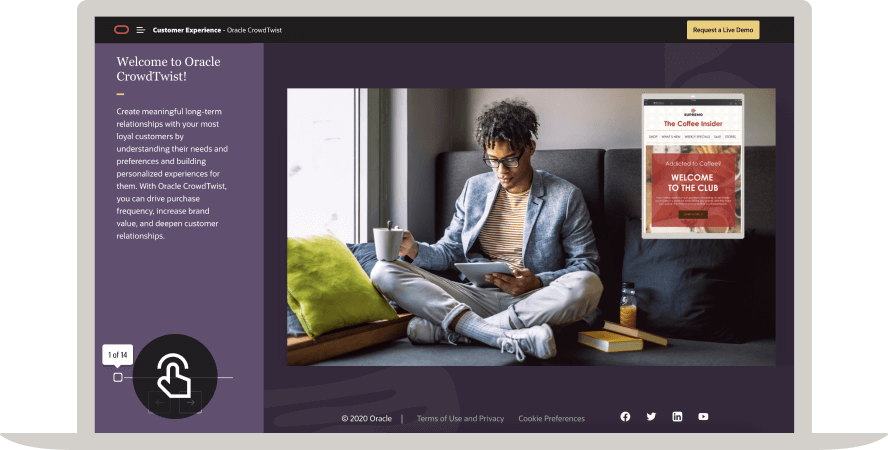The width and height of the screenshot is (888, 450).
Task: Click the Coffee Insider tablet preview
Action: point(692,166)
